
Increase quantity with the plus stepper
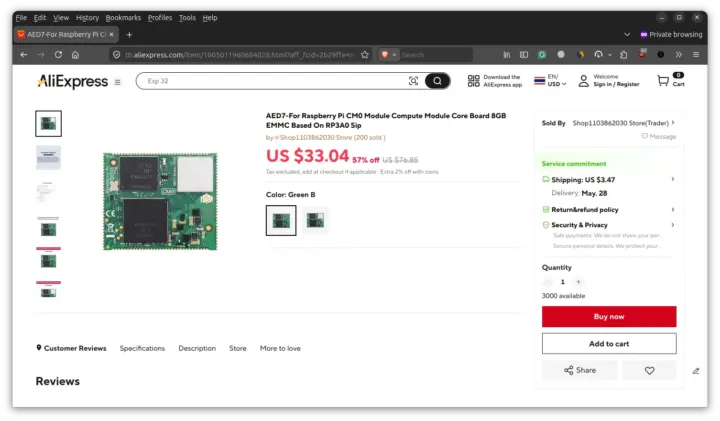(578, 282)
